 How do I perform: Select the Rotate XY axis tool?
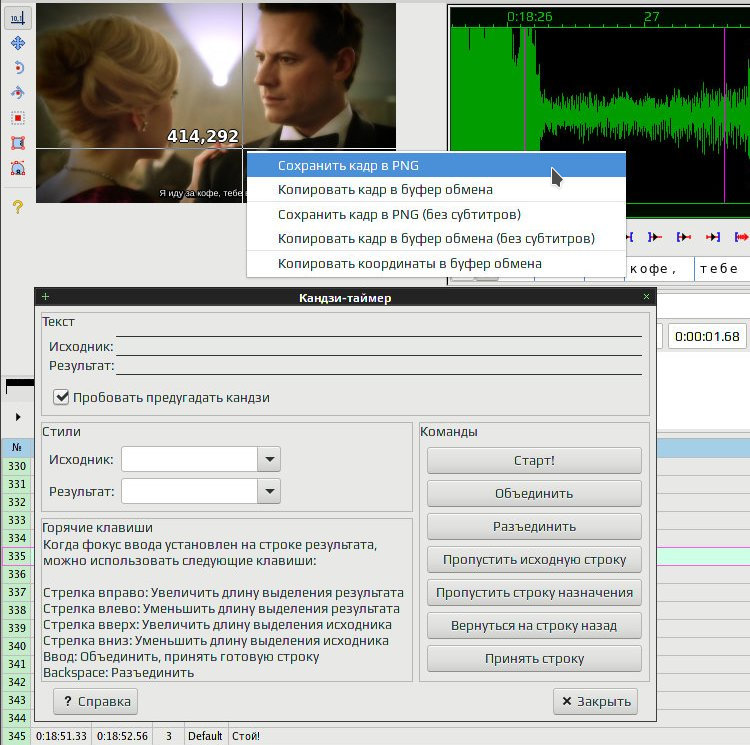click(x=18, y=93)
